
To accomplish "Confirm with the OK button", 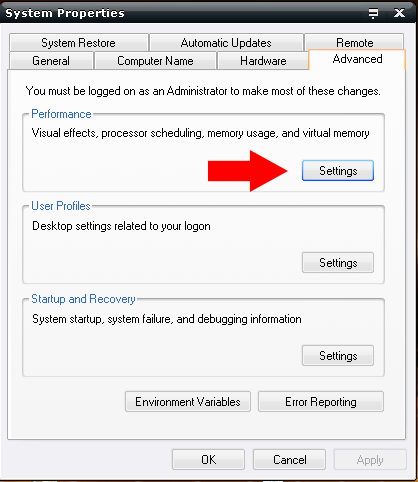I will (208, 460).
